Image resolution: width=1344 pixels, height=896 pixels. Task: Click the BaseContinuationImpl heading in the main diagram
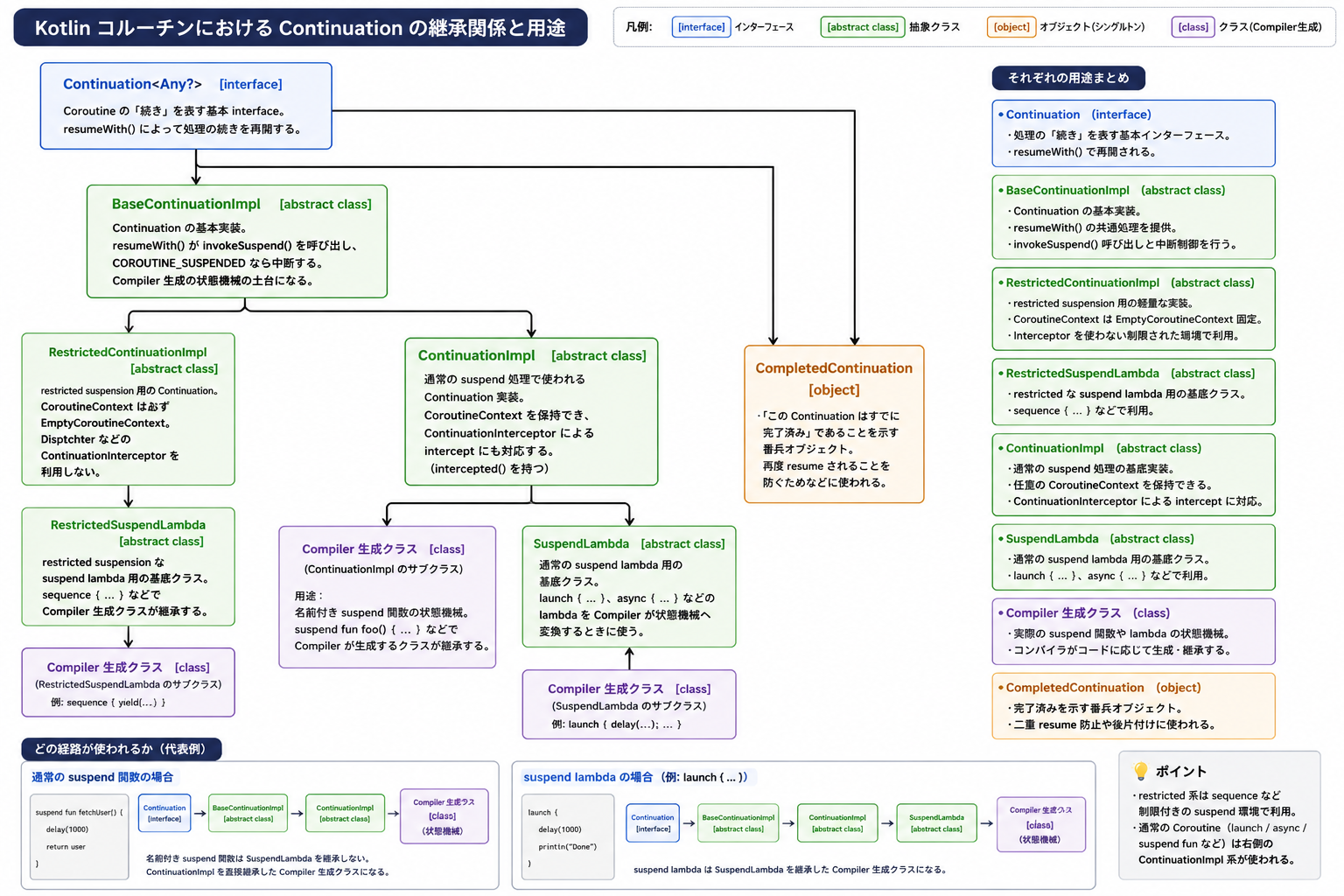(186, 204)
